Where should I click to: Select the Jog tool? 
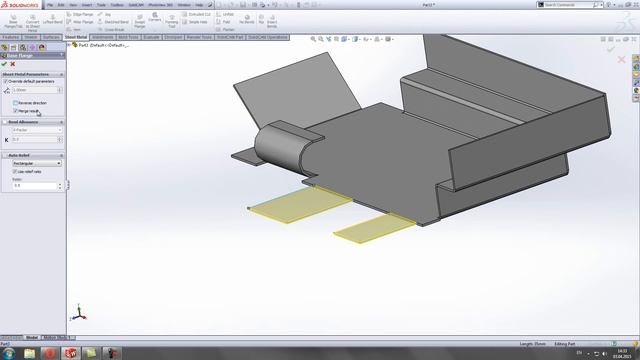[x=104, y=14]
